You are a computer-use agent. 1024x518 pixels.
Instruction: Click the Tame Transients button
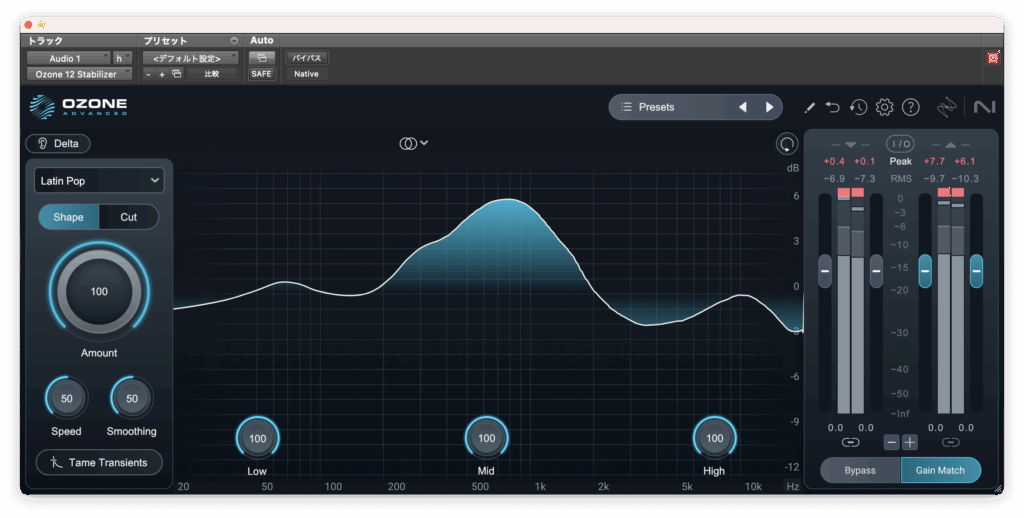click(99, 462)
